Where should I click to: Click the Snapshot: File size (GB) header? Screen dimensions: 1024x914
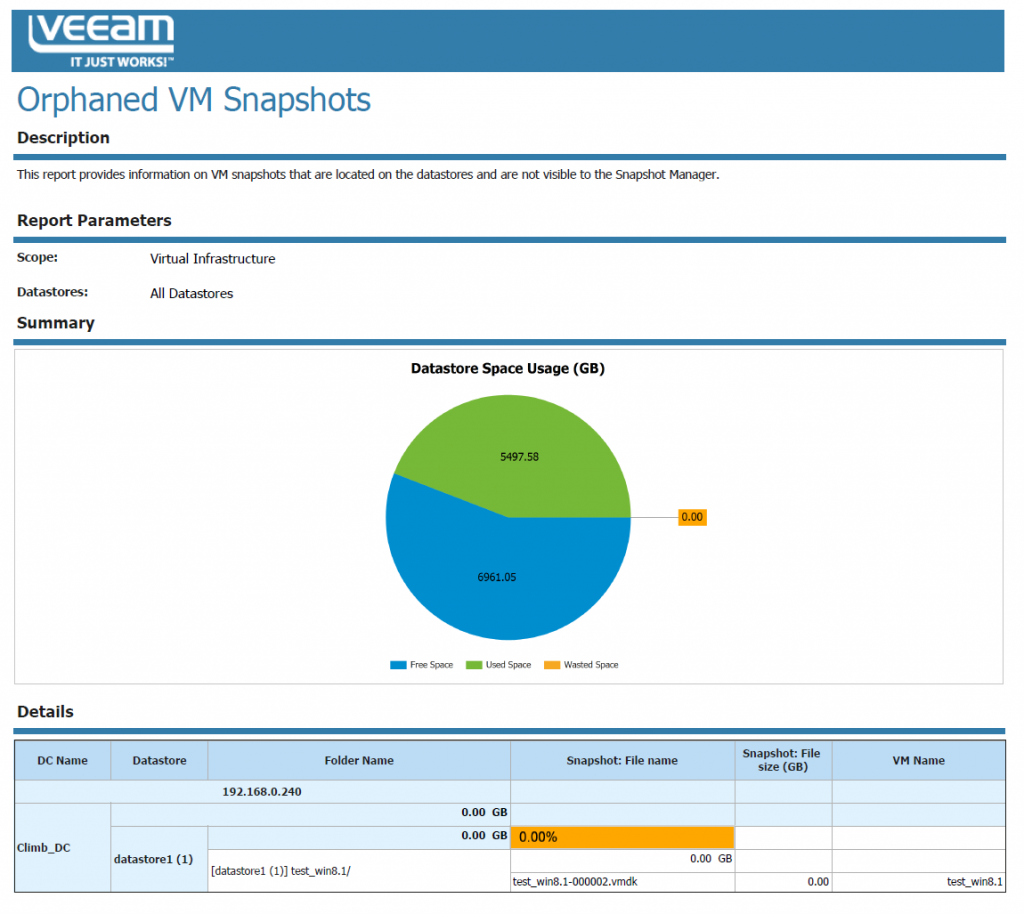coord(783,760)
